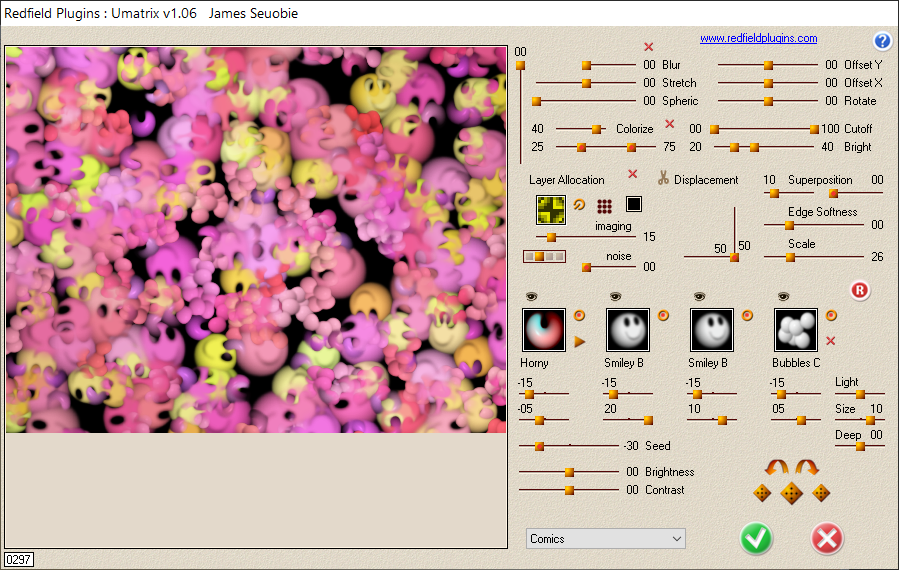899x570 pixels.
Task: Click the left curved undo arrow
Action: pyautogui.click(x=777, y=468)
